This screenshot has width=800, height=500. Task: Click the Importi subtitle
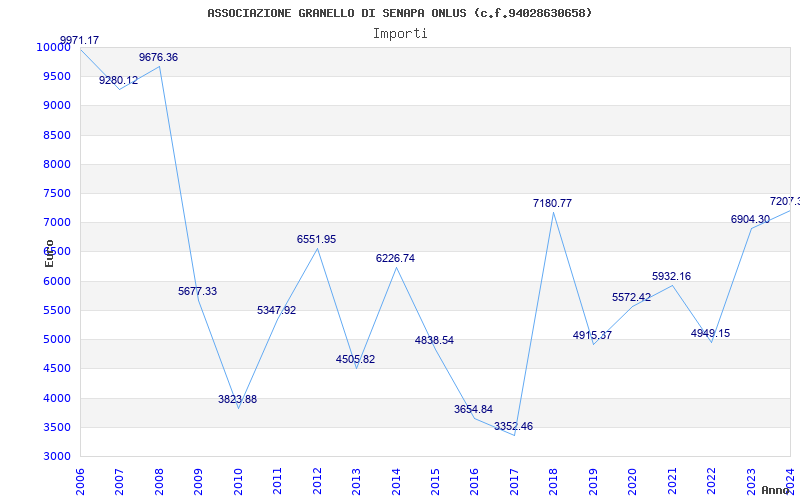pyautogui.click(x=400, y=34)
